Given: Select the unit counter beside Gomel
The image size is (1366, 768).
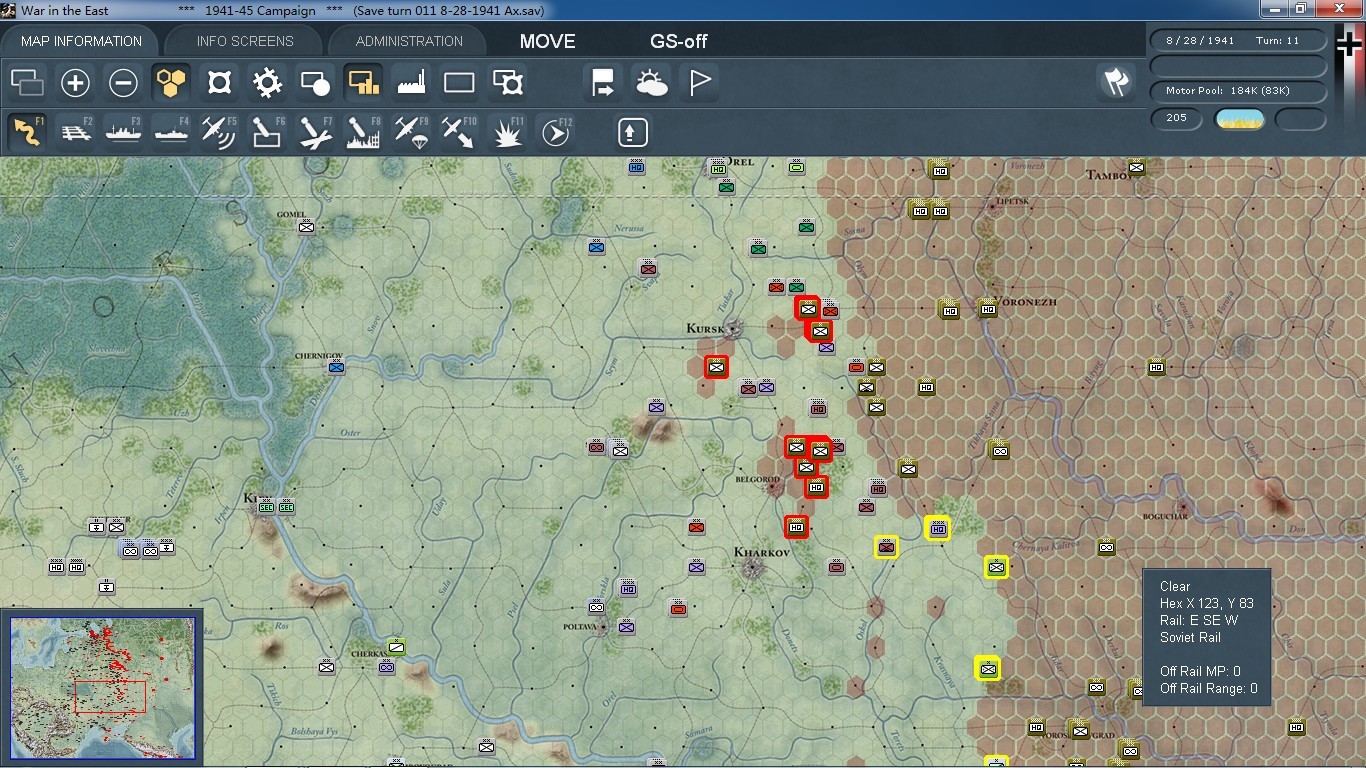Looking at the screenshot, I should coord(307,227).
